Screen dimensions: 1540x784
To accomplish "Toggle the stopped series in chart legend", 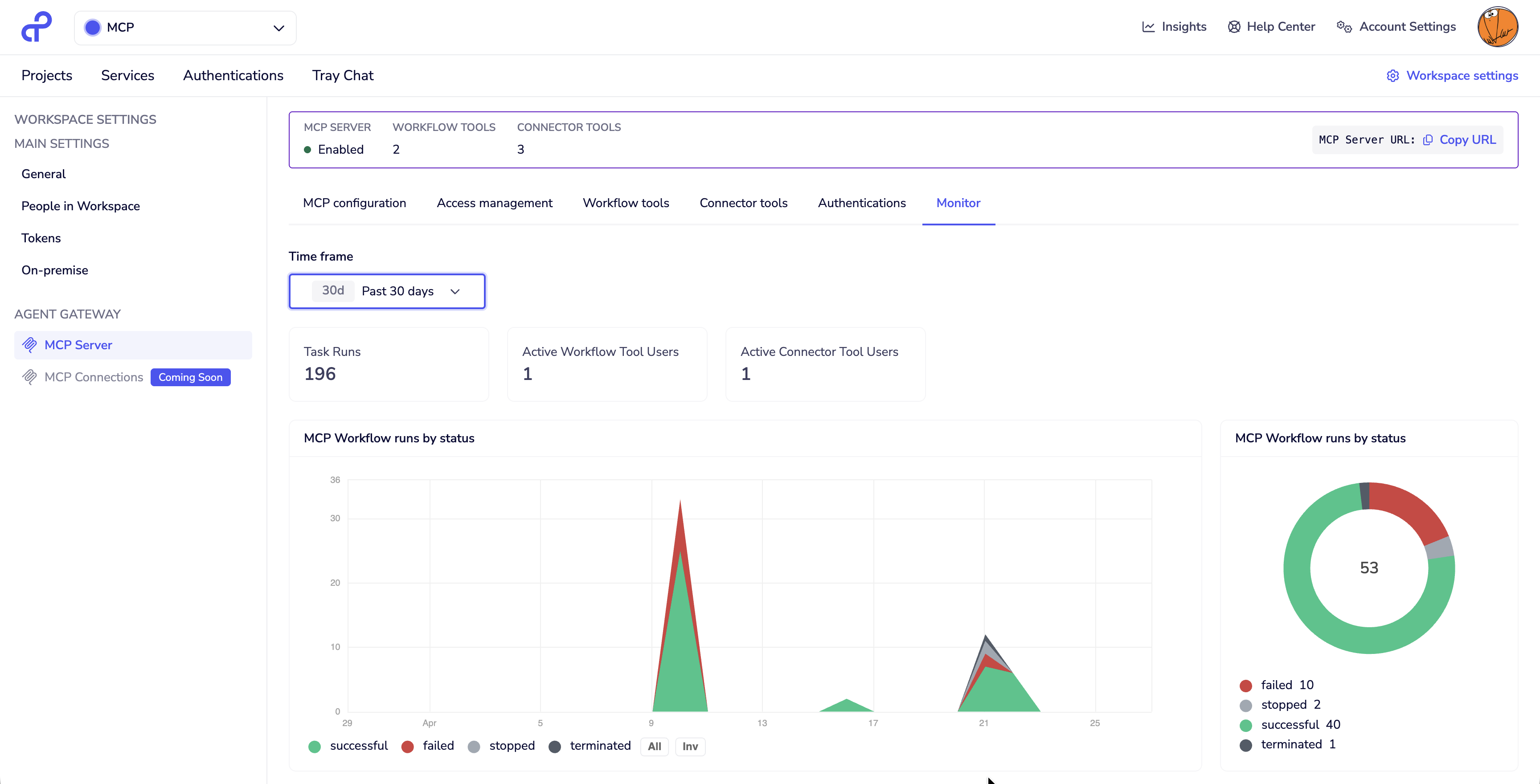I will click(501, 746).
